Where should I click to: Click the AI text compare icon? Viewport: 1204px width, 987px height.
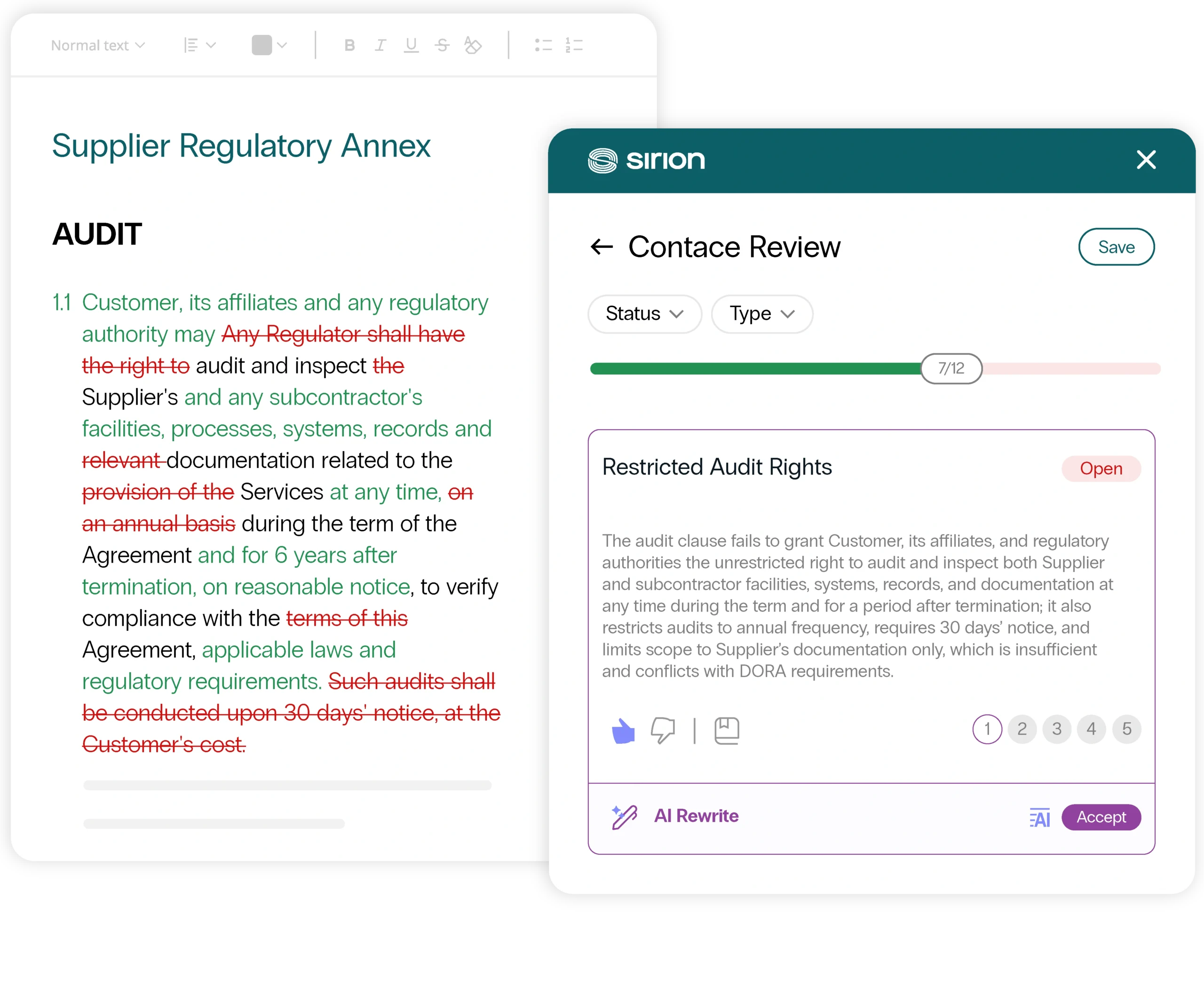(x=1040, y=818)
